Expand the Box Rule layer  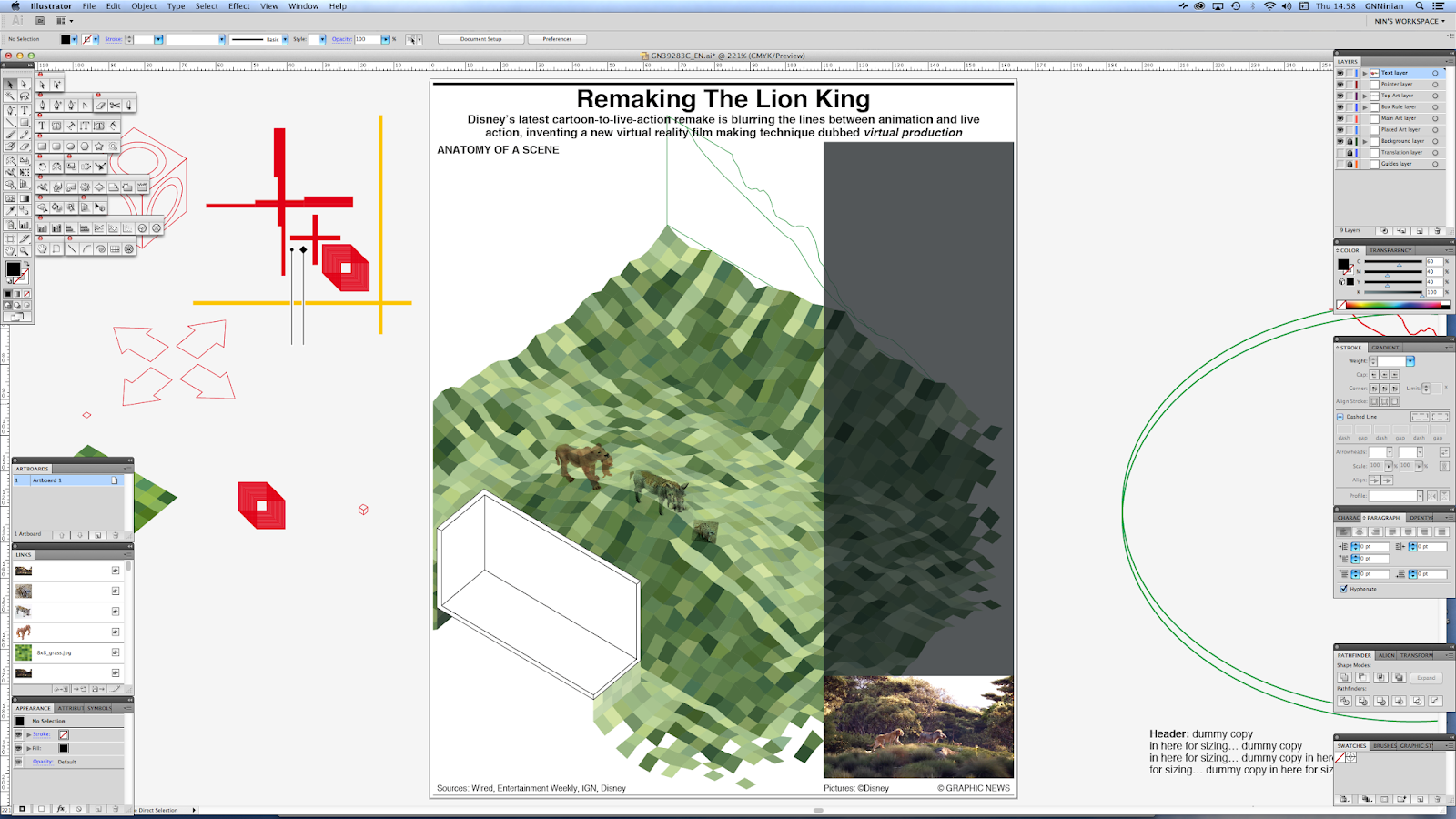click(x=1365, y=107)
